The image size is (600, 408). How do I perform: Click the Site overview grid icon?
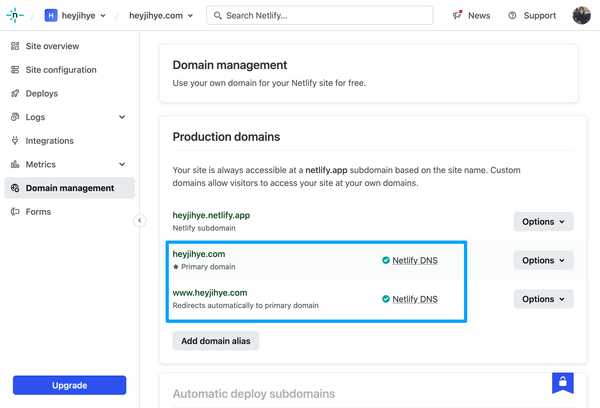[15, 46]
